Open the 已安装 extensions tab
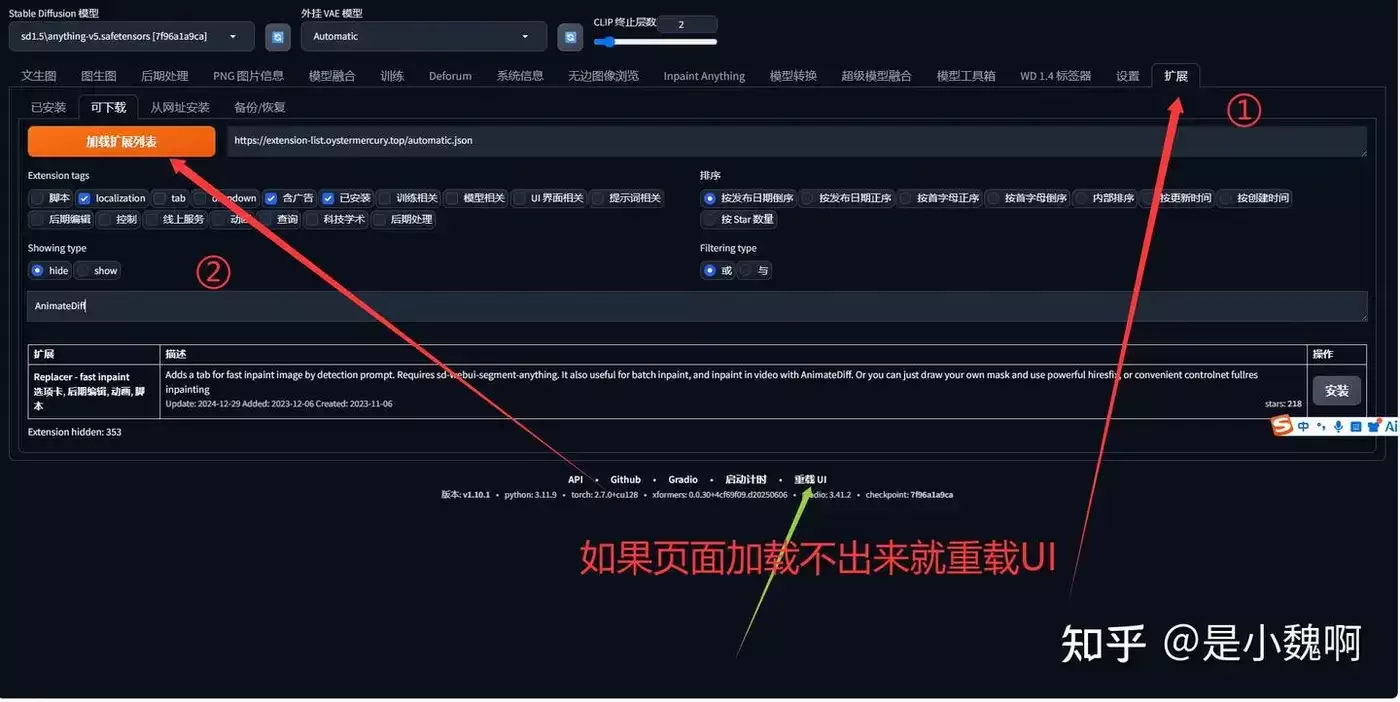 click(48, 107)
